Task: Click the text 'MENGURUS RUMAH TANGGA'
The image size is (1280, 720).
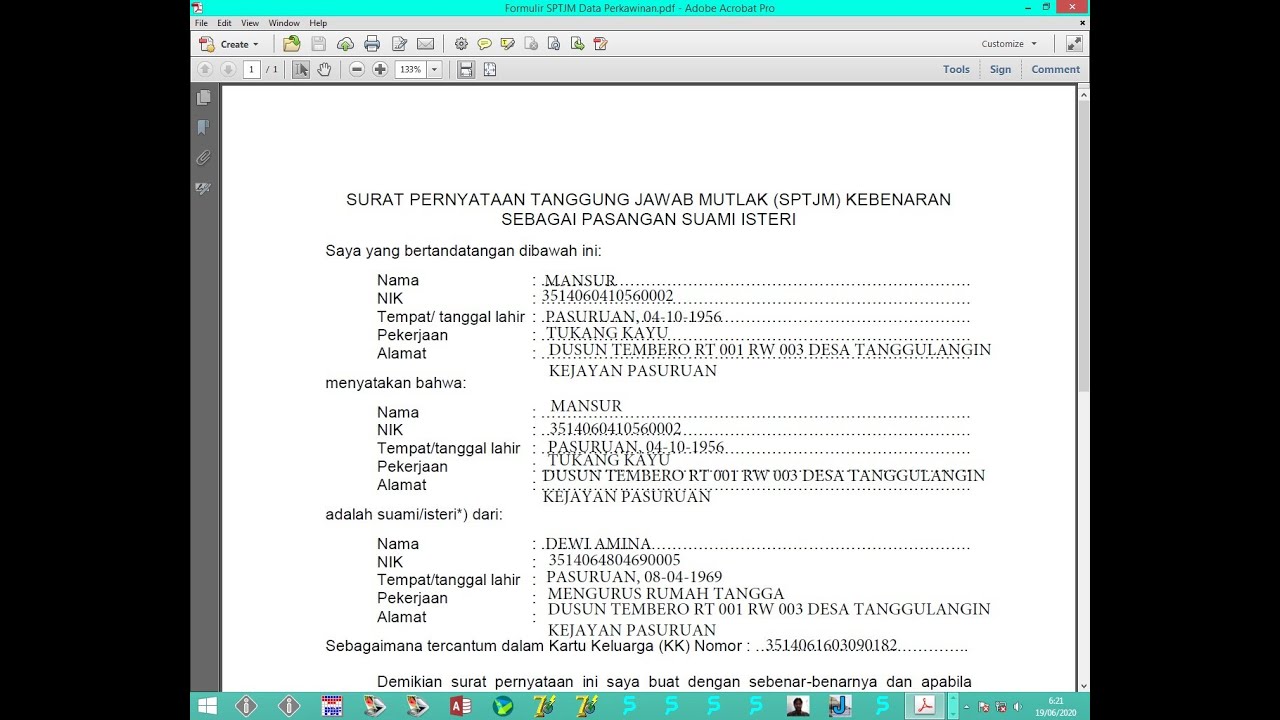Action: click(666, 594)
